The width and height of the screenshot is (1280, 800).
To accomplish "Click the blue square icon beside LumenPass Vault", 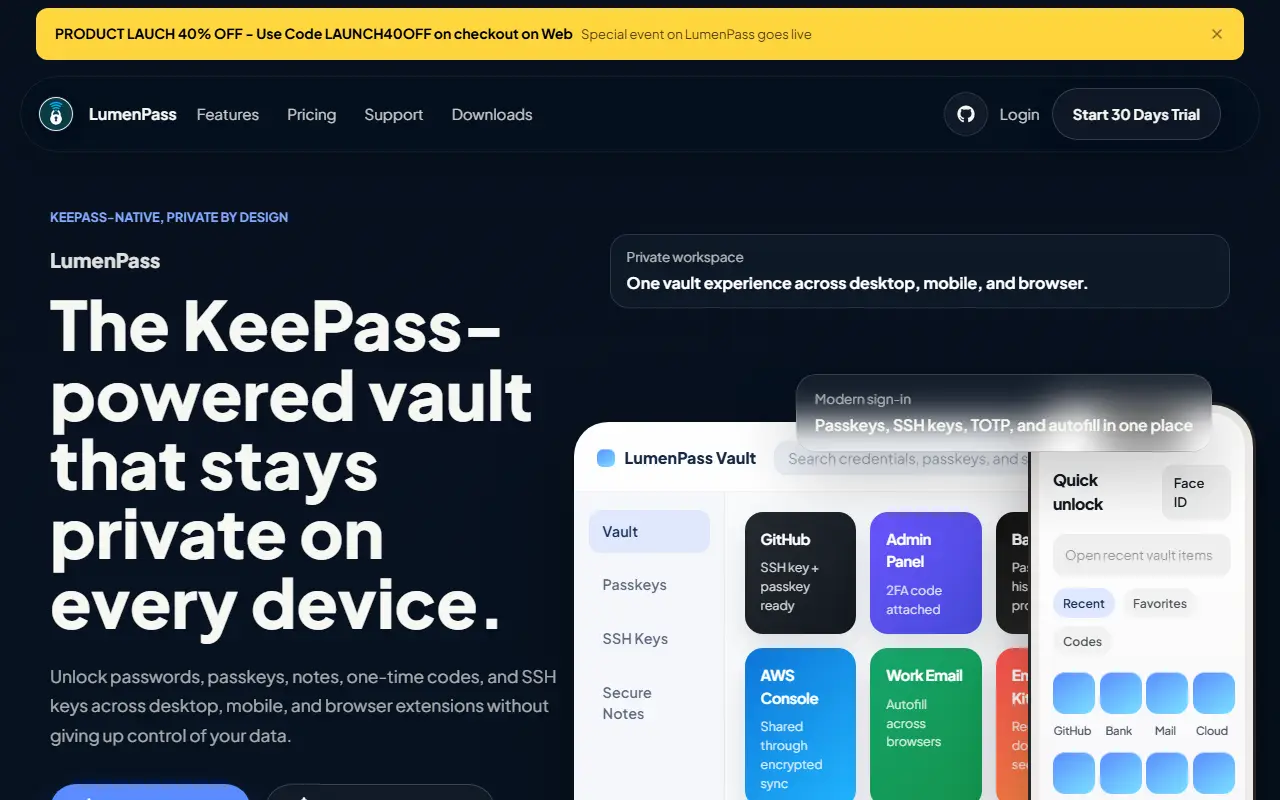I will pyautogui.click(x=606, y=458).
